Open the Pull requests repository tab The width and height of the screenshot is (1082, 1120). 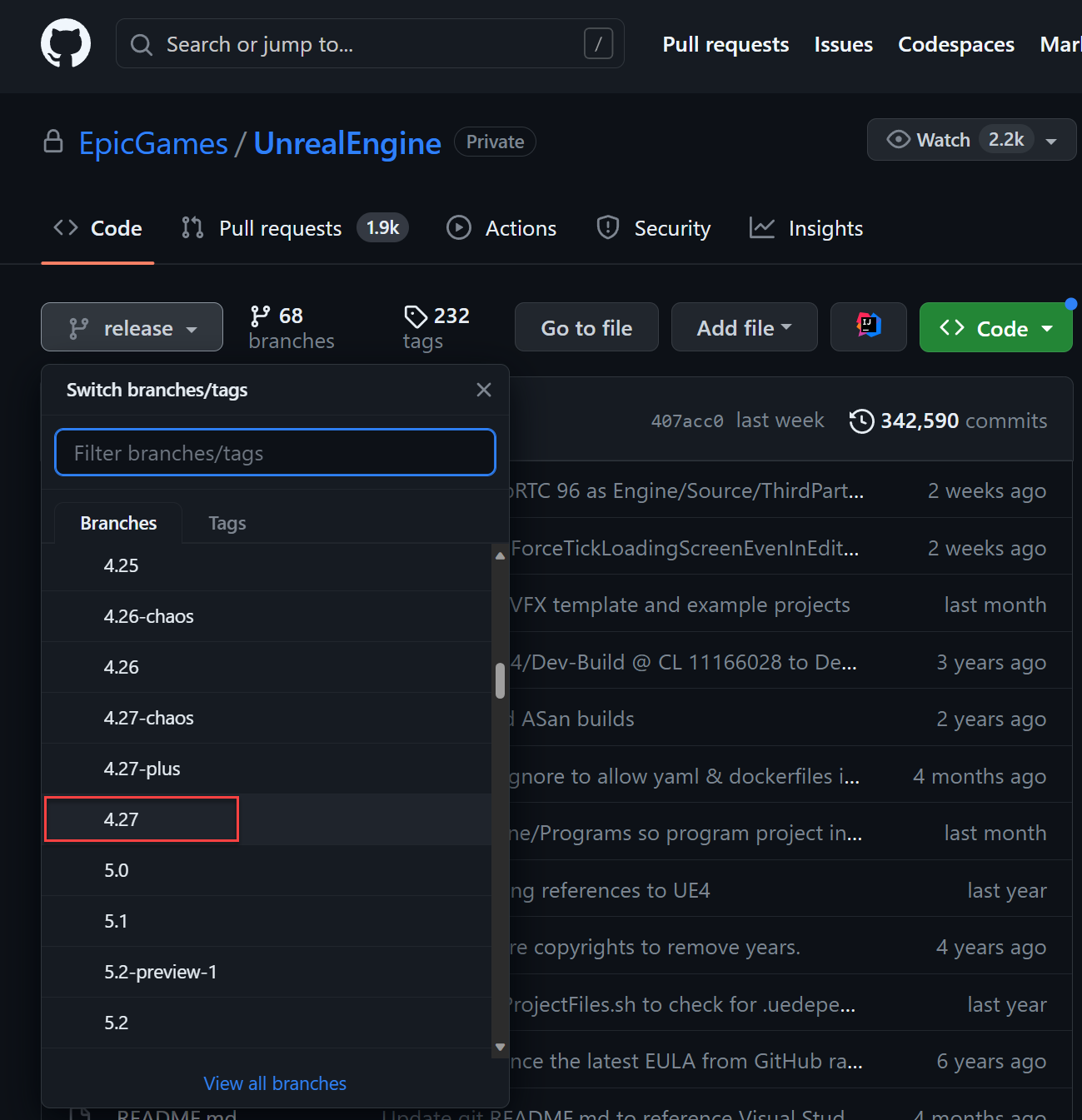click(295, 228)
